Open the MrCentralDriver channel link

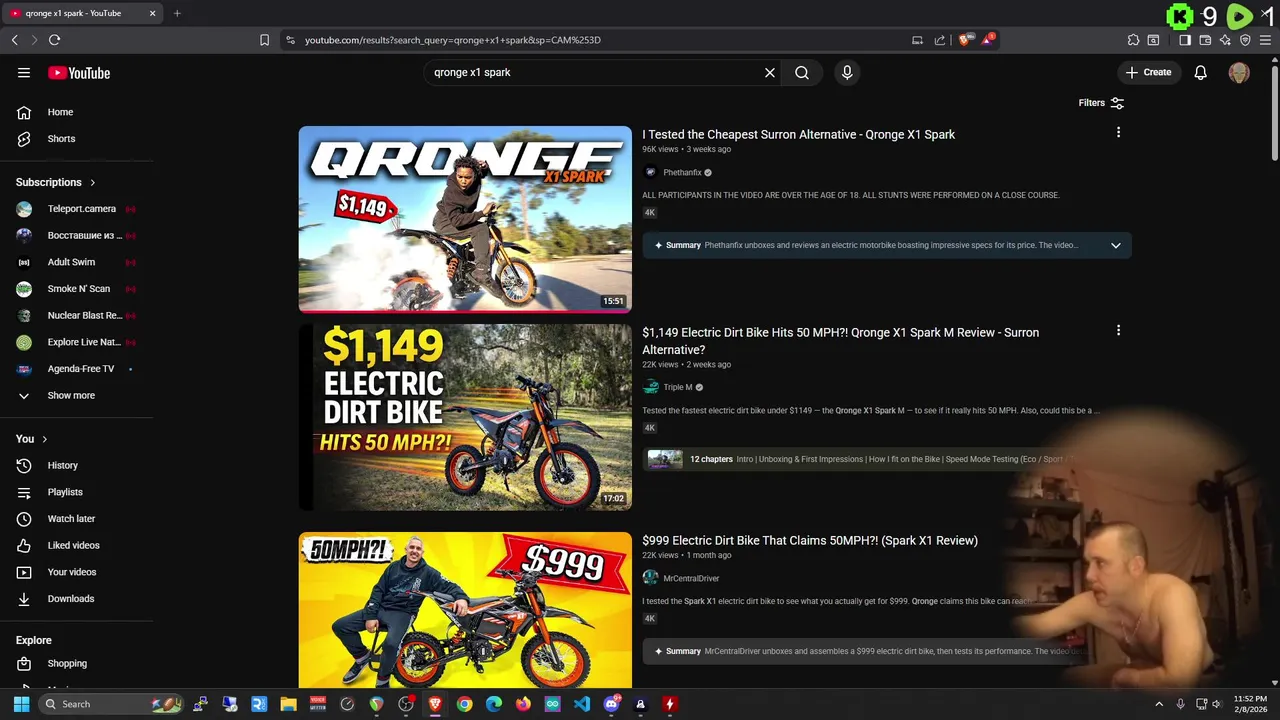[x=691, y=578]
